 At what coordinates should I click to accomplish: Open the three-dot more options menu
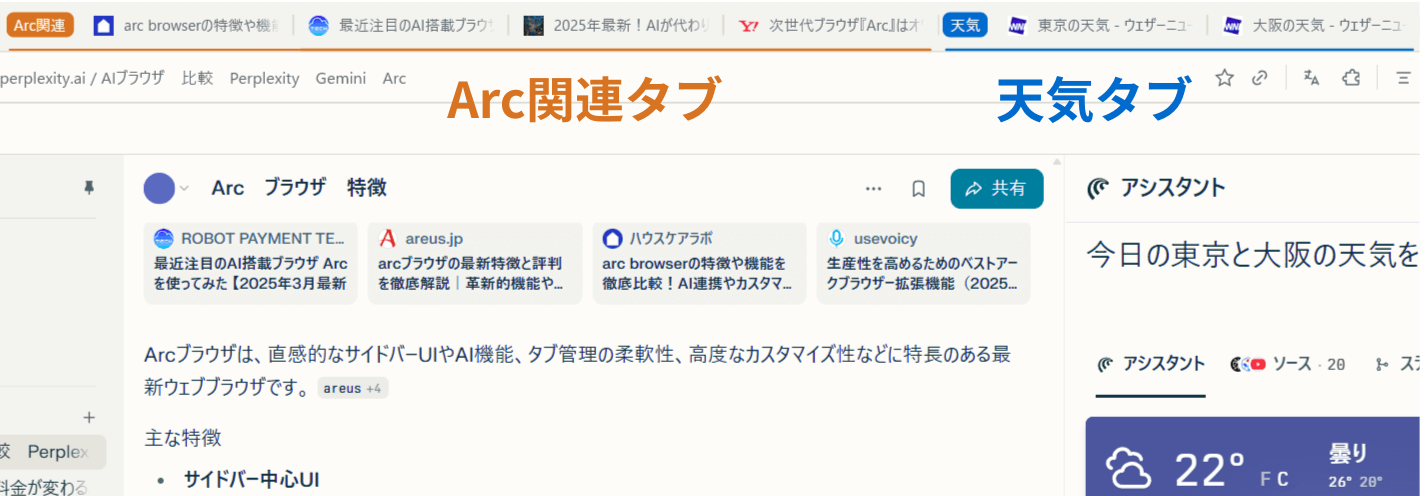point(874,189)
